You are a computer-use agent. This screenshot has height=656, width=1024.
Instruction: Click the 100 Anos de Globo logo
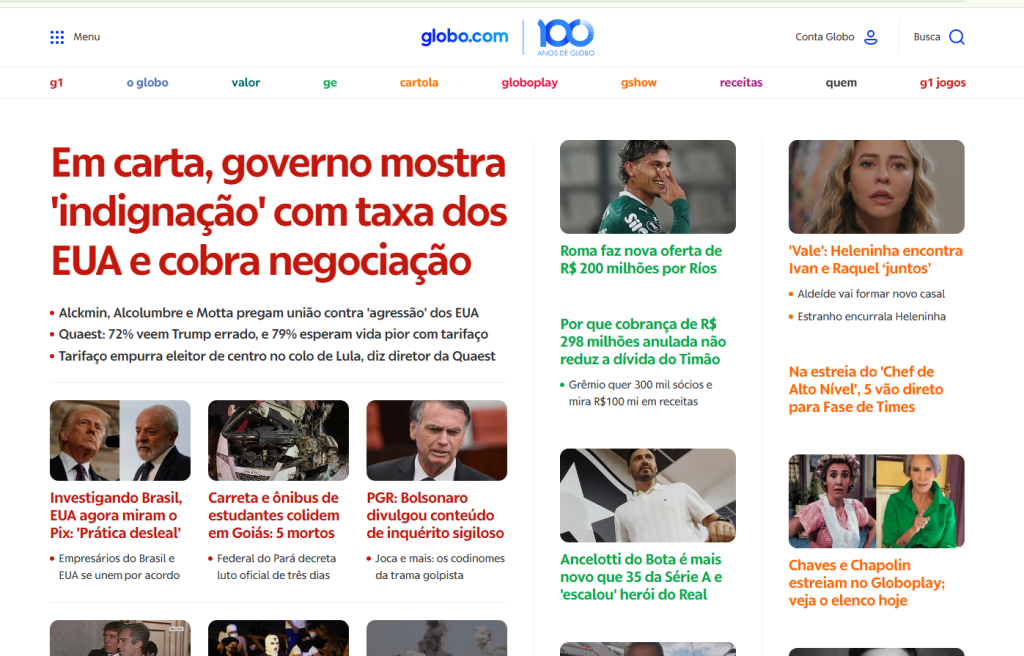566,37
